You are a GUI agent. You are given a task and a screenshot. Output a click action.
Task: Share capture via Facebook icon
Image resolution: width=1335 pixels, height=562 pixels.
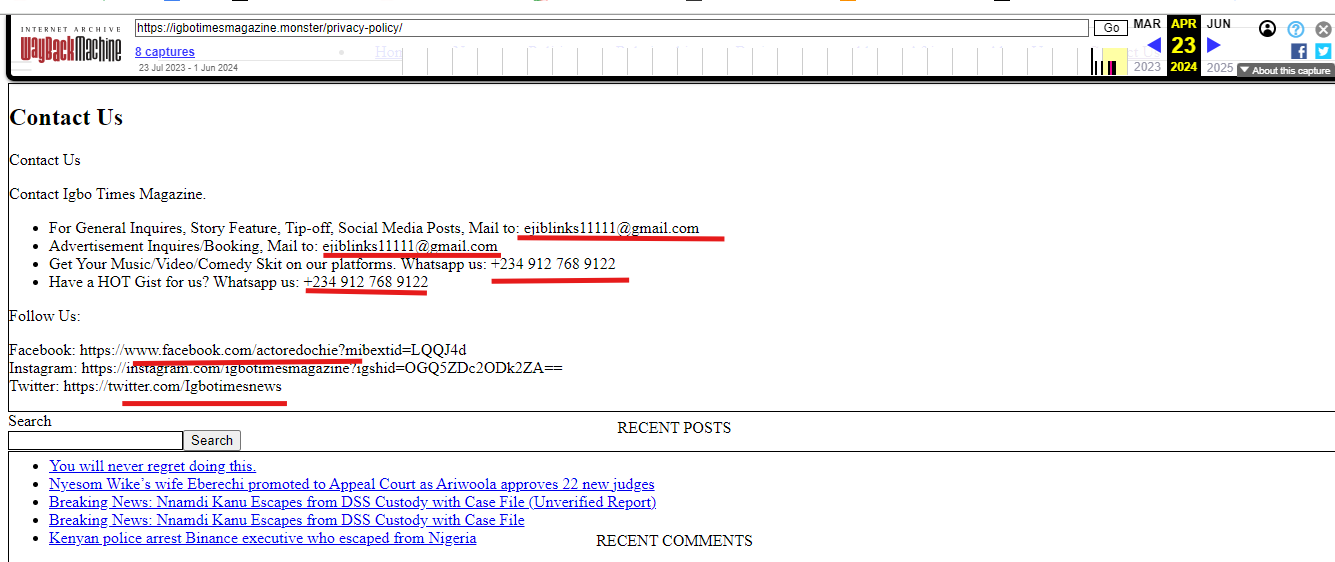[1299, 51]
